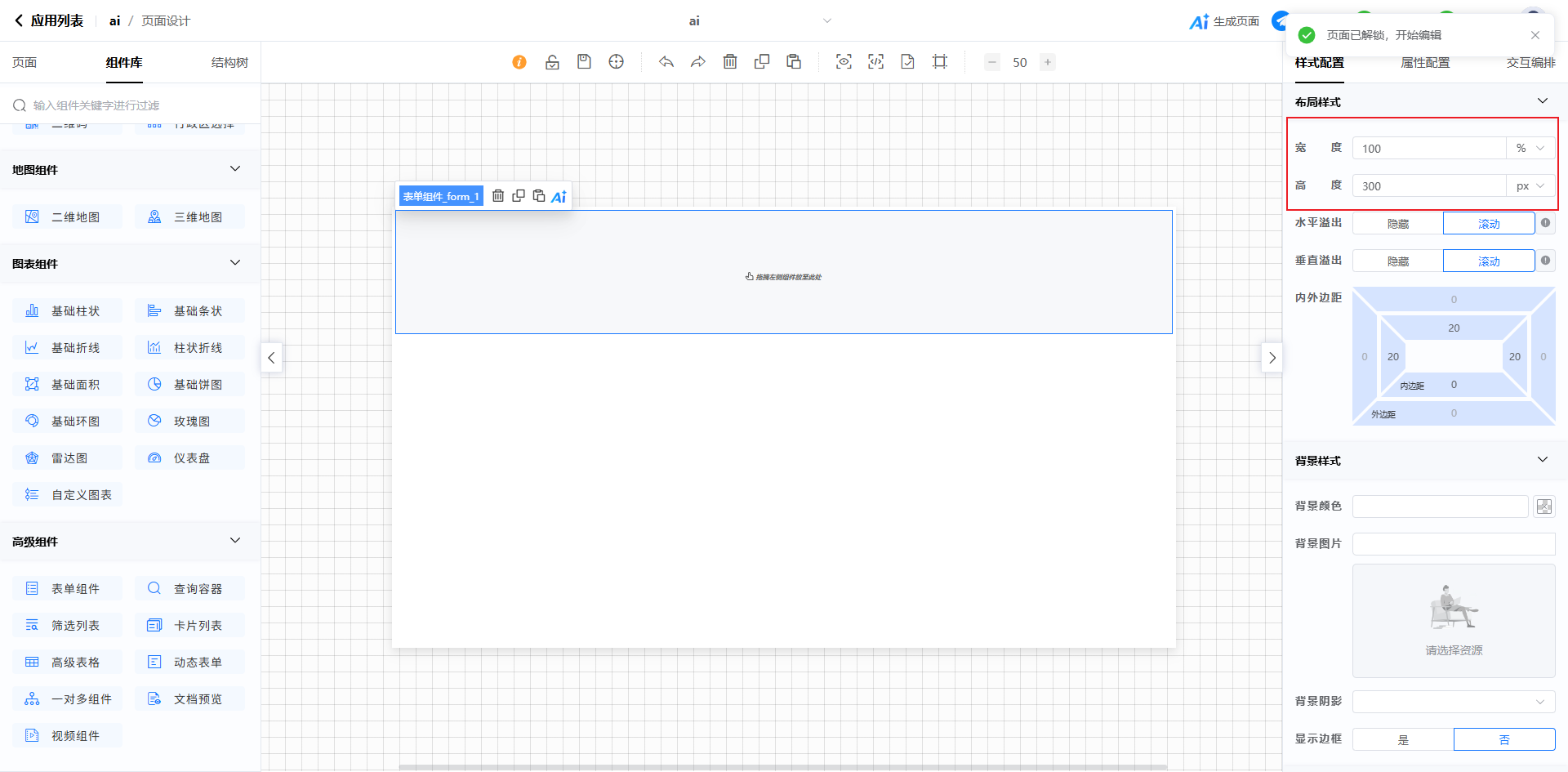Open the code view icon
Image resolution: width=1568 pixels, height=772 pixels.
coord(875,62)
